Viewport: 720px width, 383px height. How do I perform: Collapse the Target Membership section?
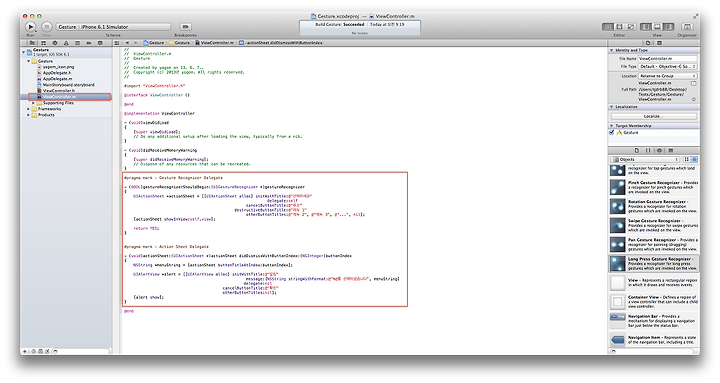pos(612,125)
